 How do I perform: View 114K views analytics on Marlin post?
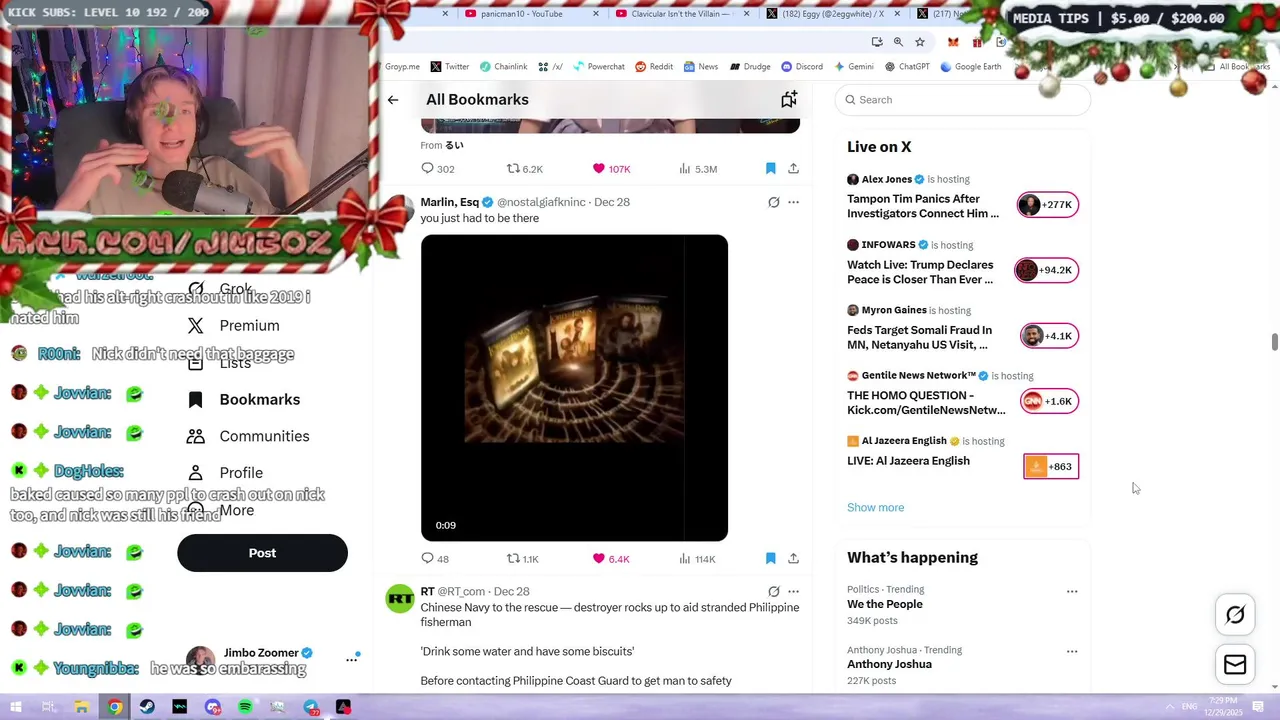697,559
